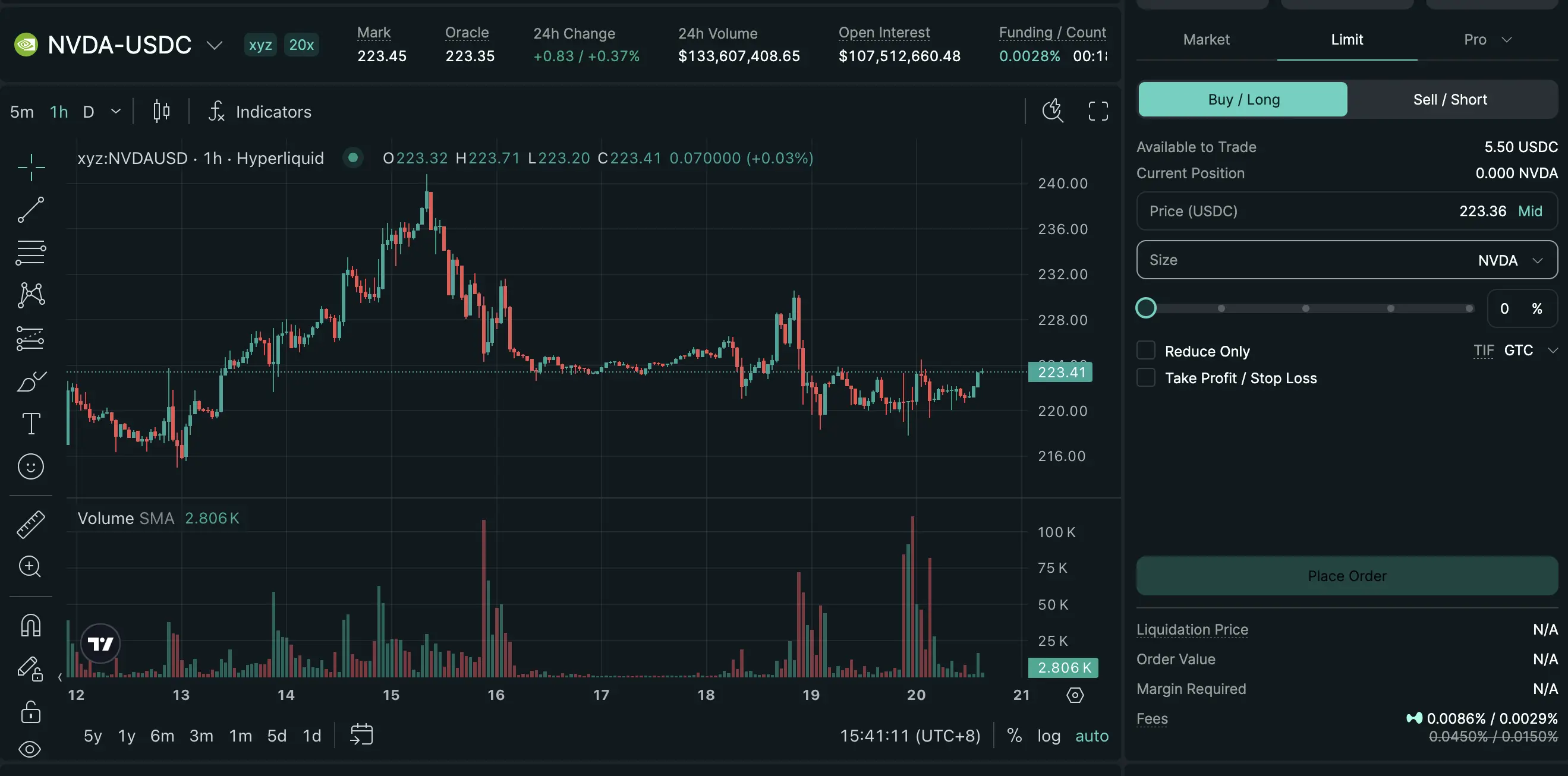Set chart range to 5y
Image resolution: width=1568 pixels, height=776 pixels.
(x=93, y=735)
